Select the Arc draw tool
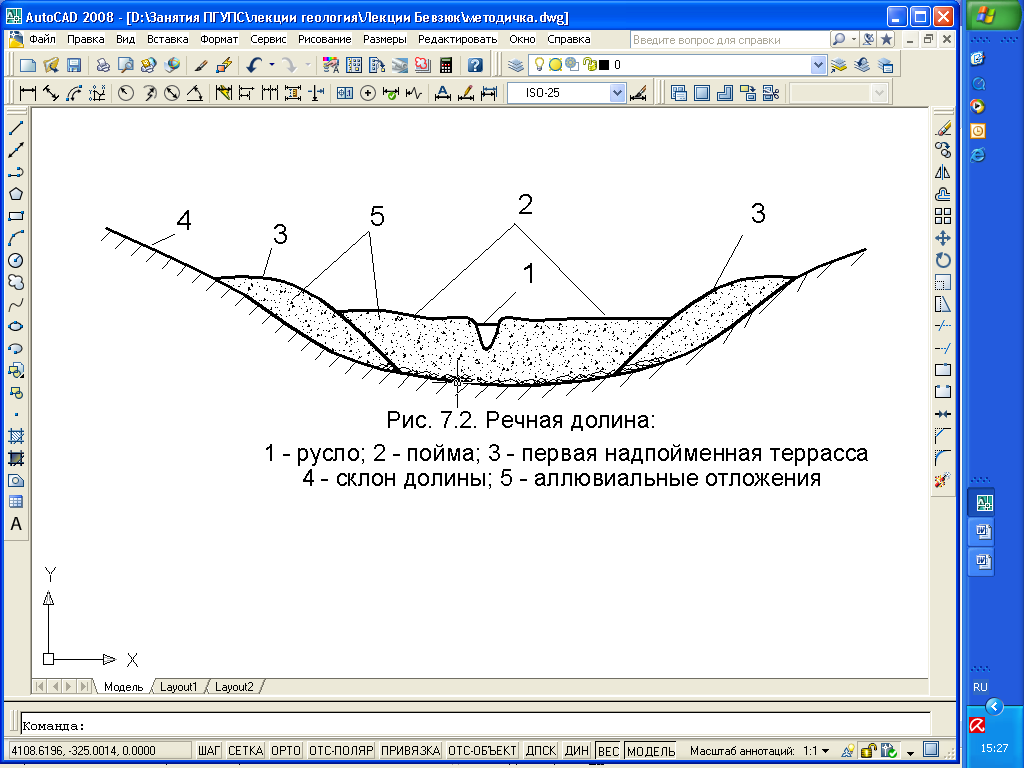The image size is (1024, 768). pyautogui.click(x=16, y=238)
